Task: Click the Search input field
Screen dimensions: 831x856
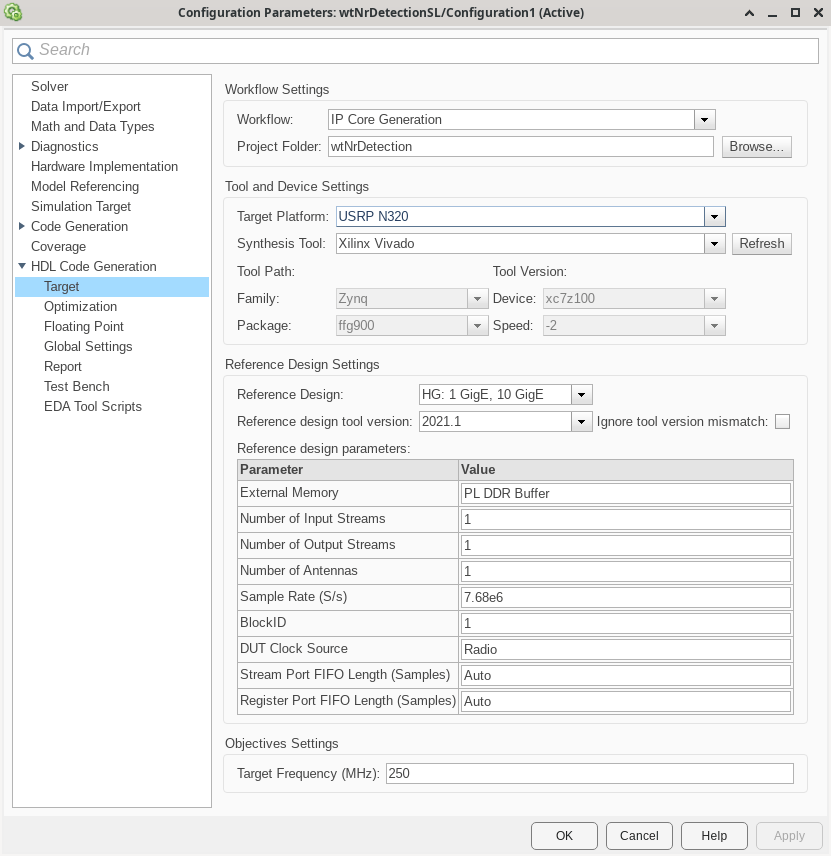Action: click(x=415, y=50)
